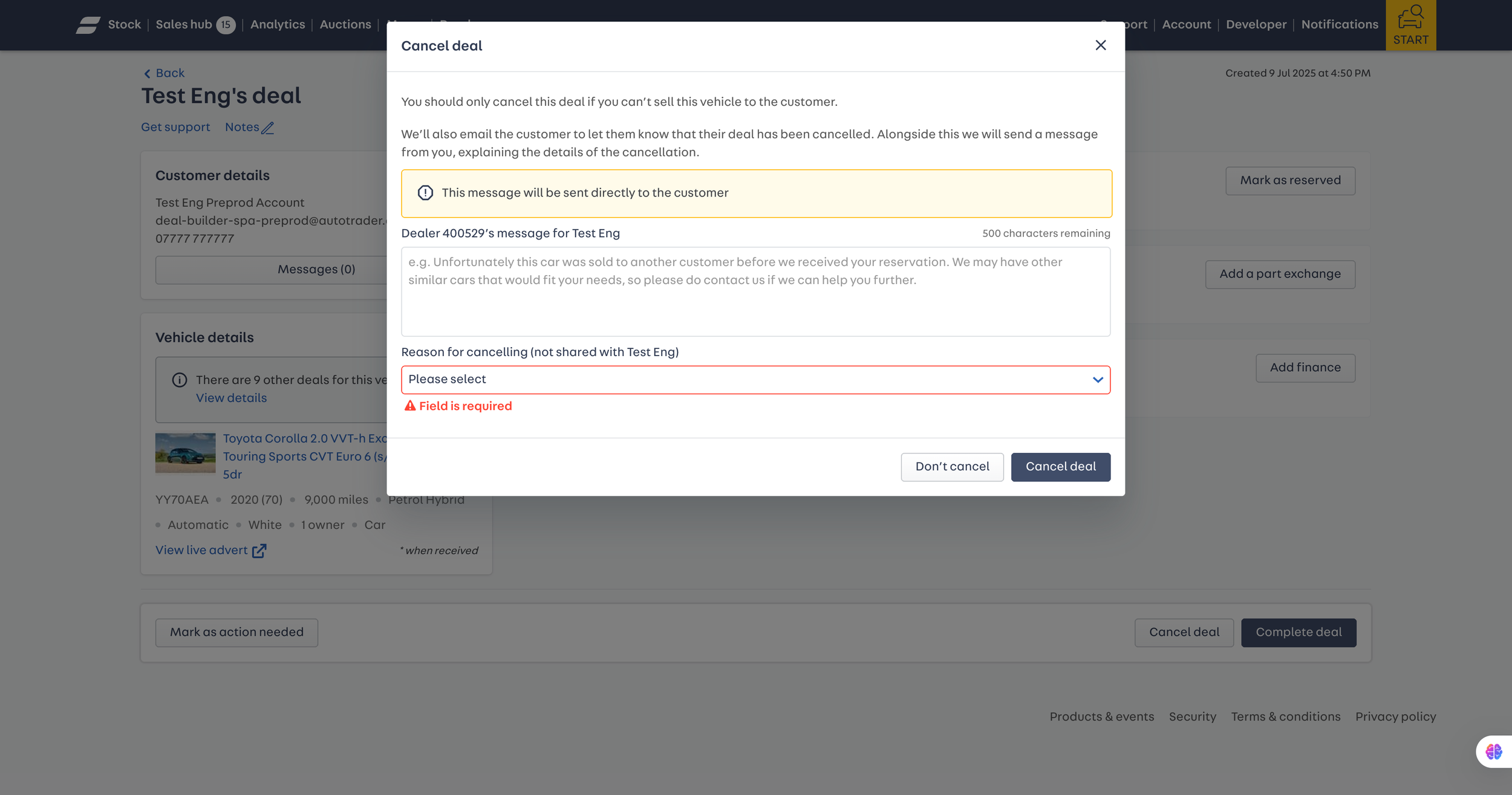Click the Customer details heading
This screenshot has width=1512, height=795.
pyautogui.click(x=212, y=176)
